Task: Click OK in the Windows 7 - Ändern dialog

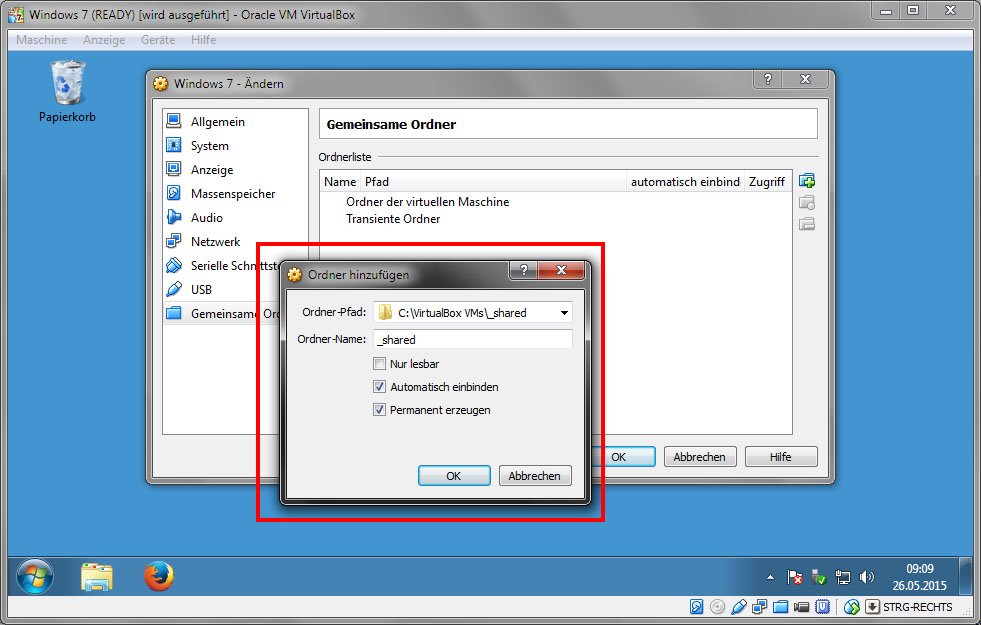Action: pyautogui.click(x=623, y=457)
